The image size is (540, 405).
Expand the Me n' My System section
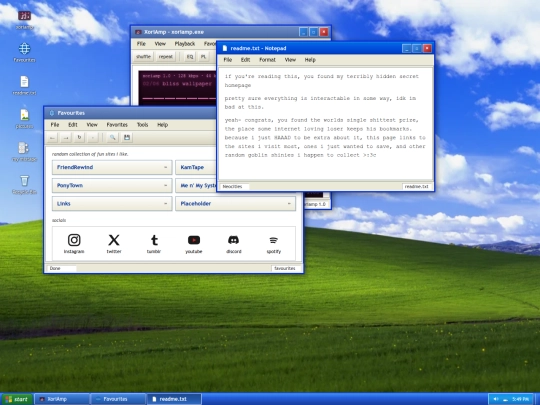point(196,186)
